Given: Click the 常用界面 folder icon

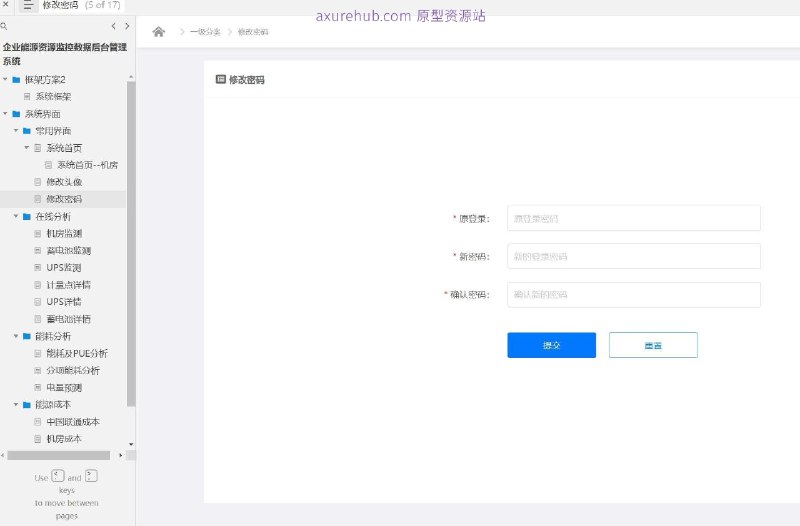Looking at the screenshot, I should pos(27,131).
